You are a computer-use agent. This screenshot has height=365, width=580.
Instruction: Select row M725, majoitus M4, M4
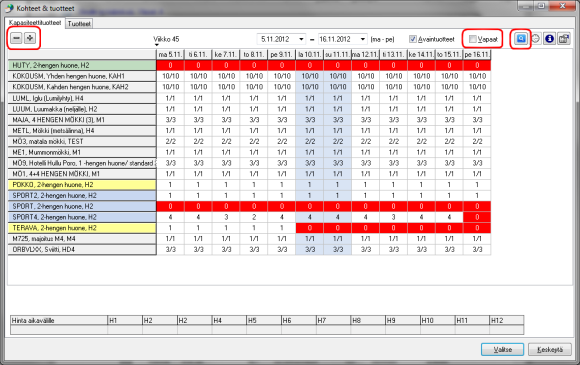(x=82, y=239)
